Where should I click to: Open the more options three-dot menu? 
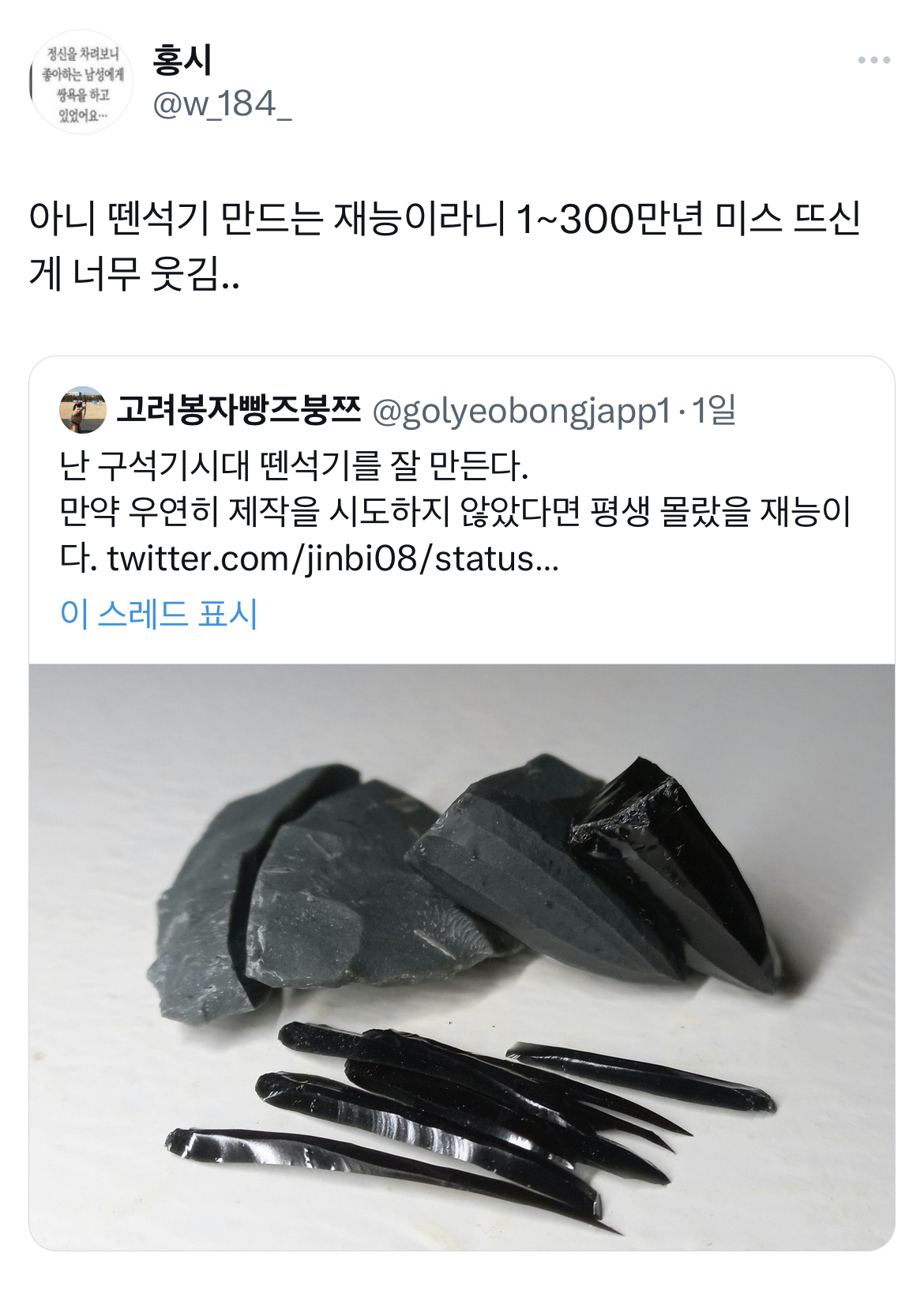(x=874, y=60)
